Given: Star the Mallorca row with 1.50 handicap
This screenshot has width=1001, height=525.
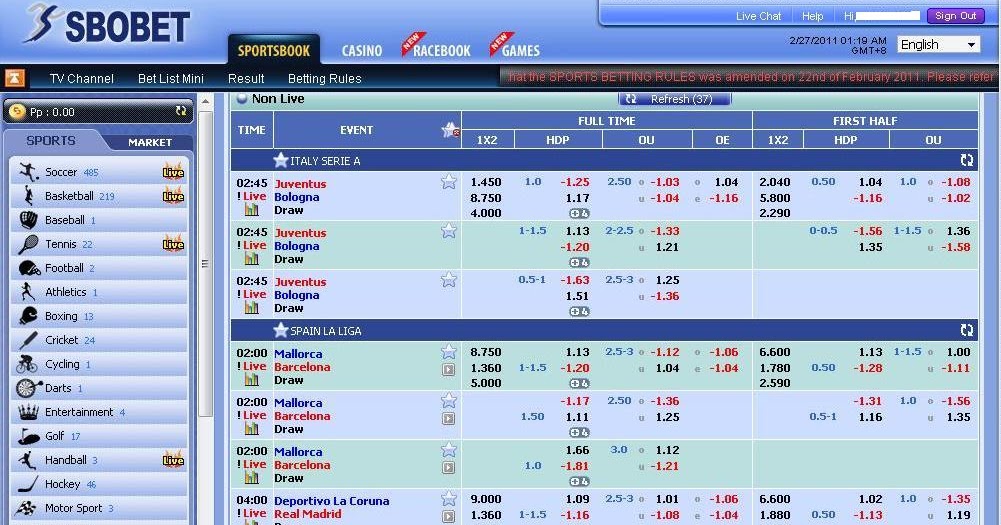Looking at the screenshot, I should [449, 400].
